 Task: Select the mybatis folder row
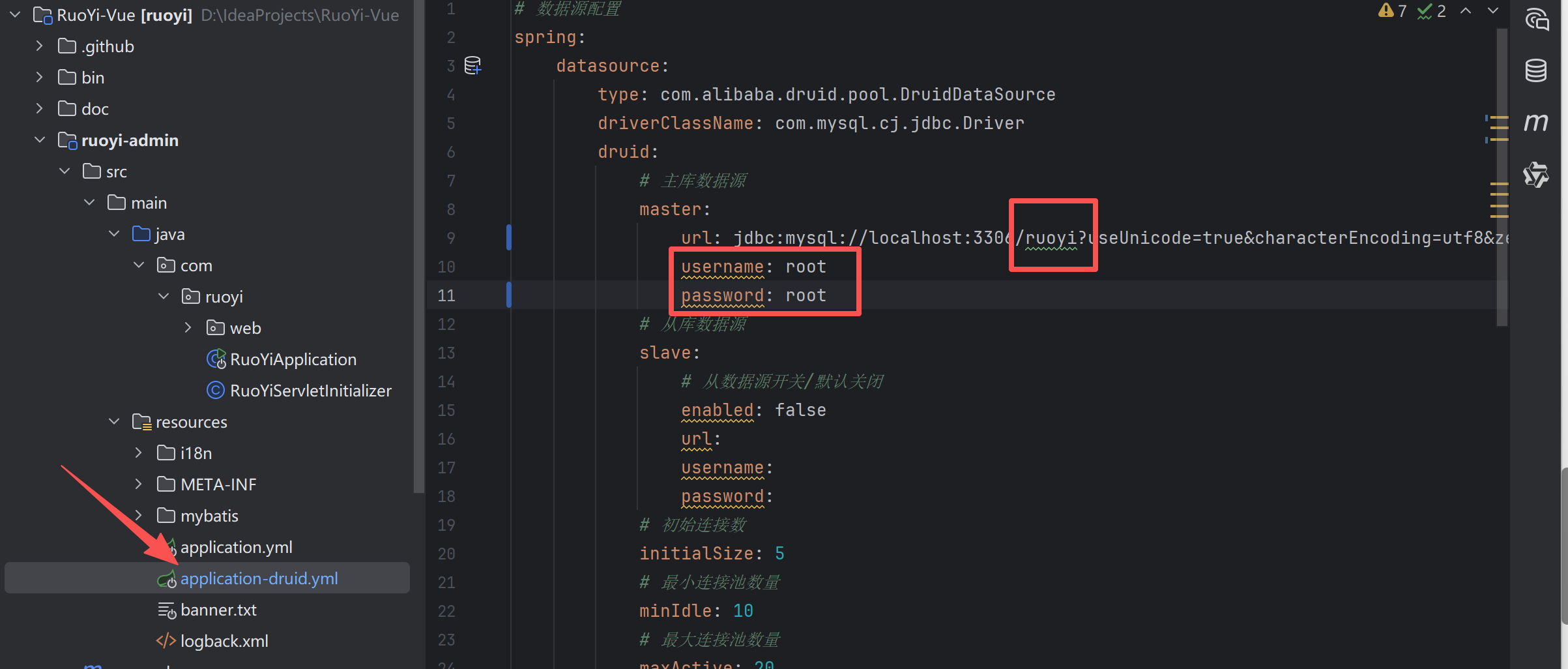tap(207, 516)
